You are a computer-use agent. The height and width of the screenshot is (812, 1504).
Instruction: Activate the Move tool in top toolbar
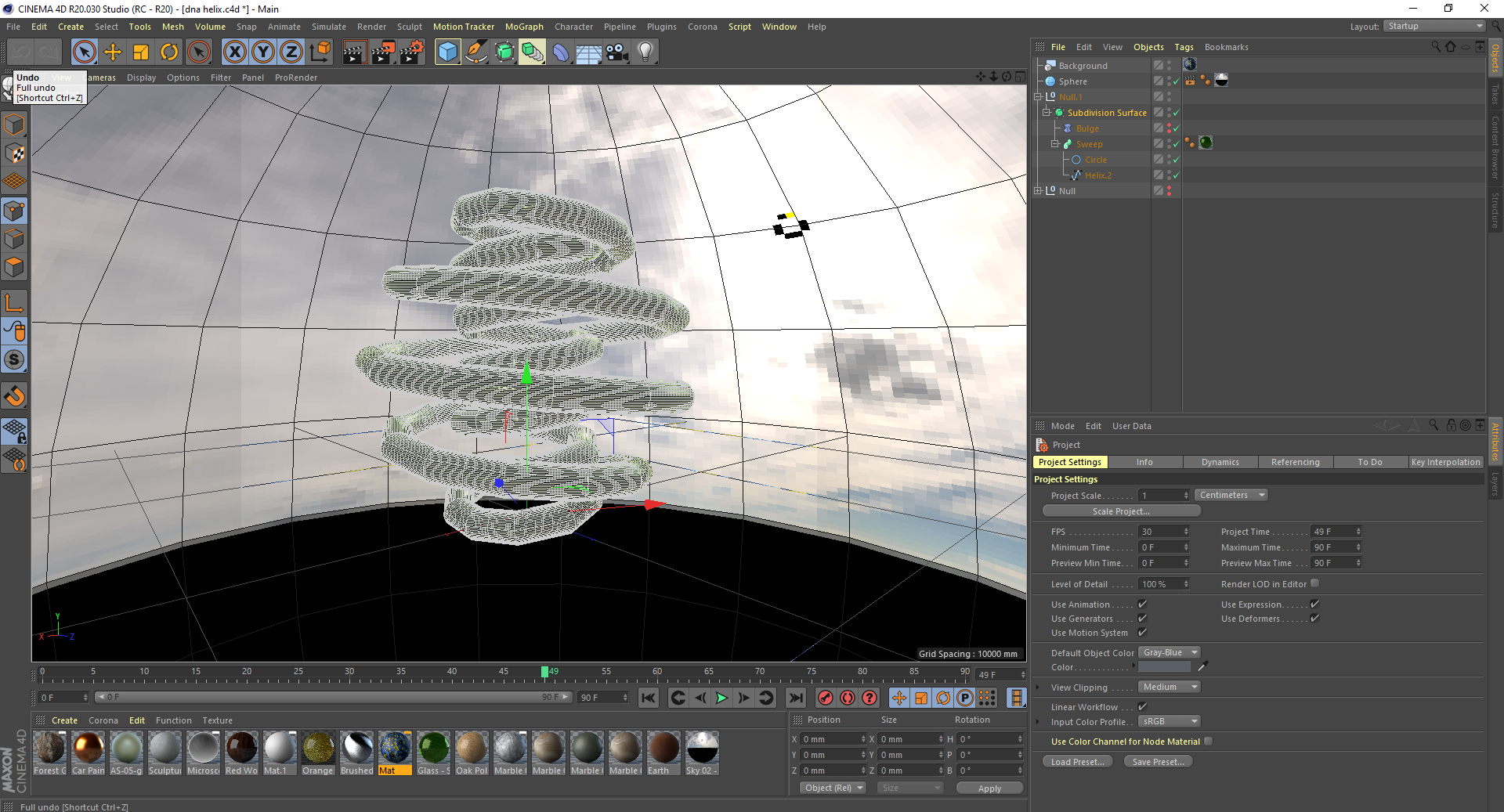coord(113,52)
